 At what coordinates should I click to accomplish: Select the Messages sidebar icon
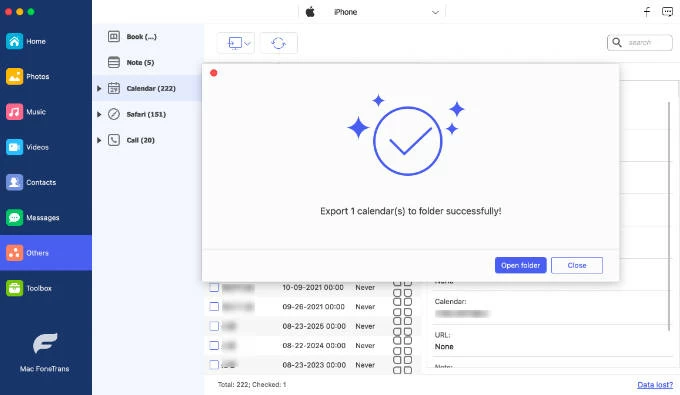pos(14,218)
